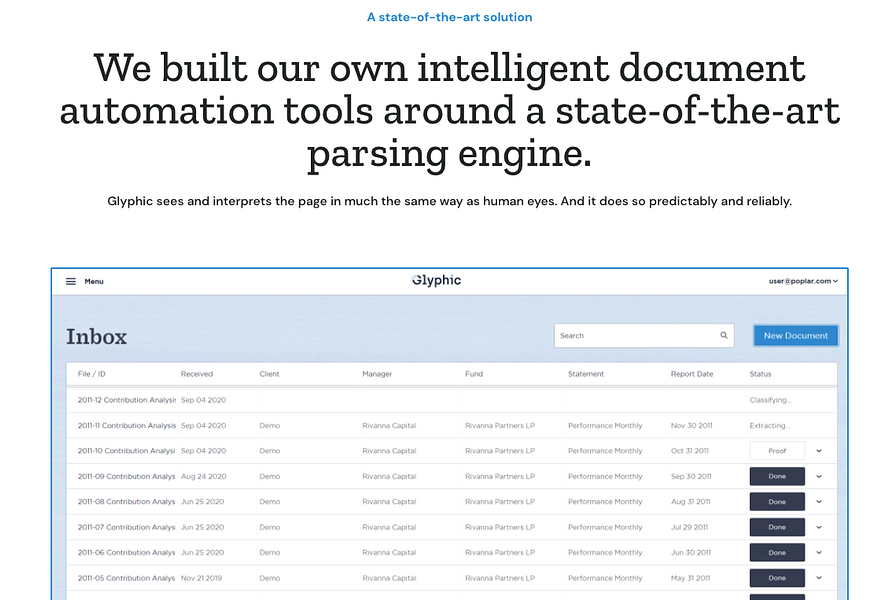The height and width of the screenshot is (600, 893).
Task: Click "A state-of-the-art solution" heading text
Action: pos(449,17)
